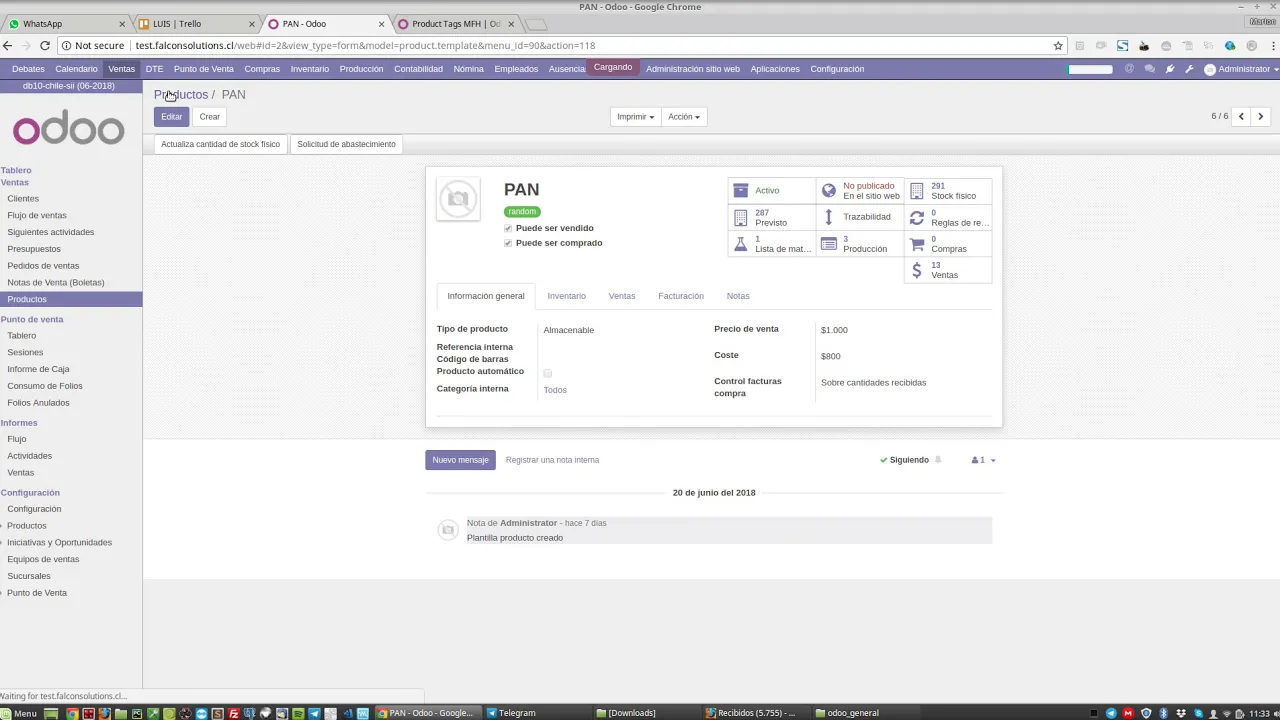Open the Telegram window from the taskbar
Screen dimensions: 1280x720
pos(517,713)
